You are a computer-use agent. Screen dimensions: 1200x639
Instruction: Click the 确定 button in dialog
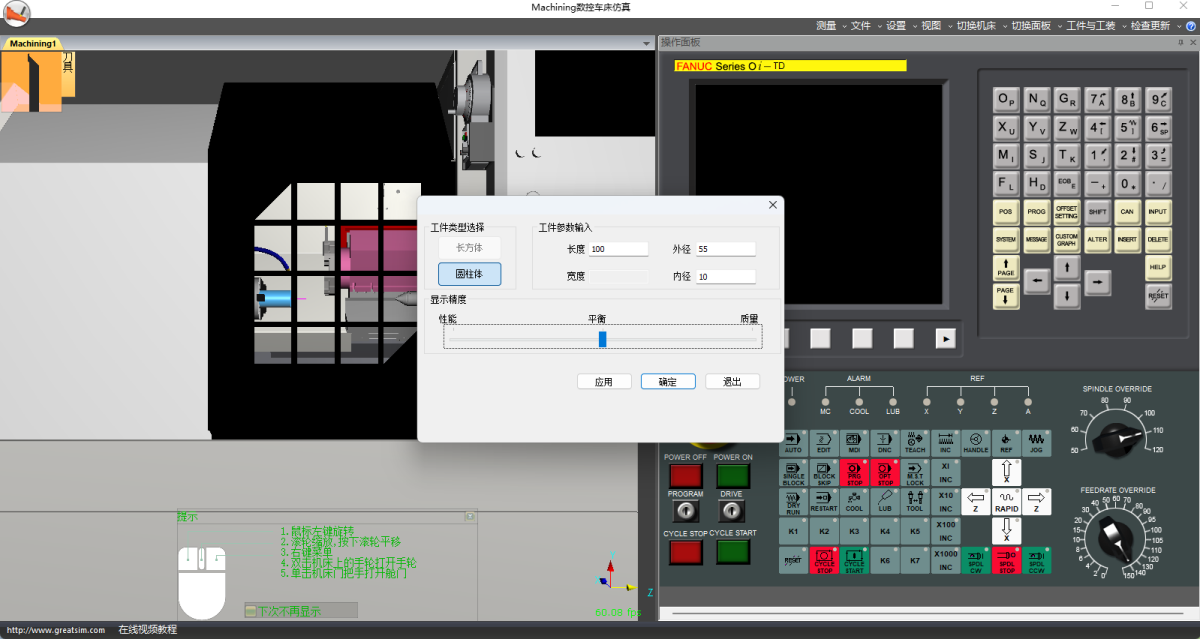point(668,382)
